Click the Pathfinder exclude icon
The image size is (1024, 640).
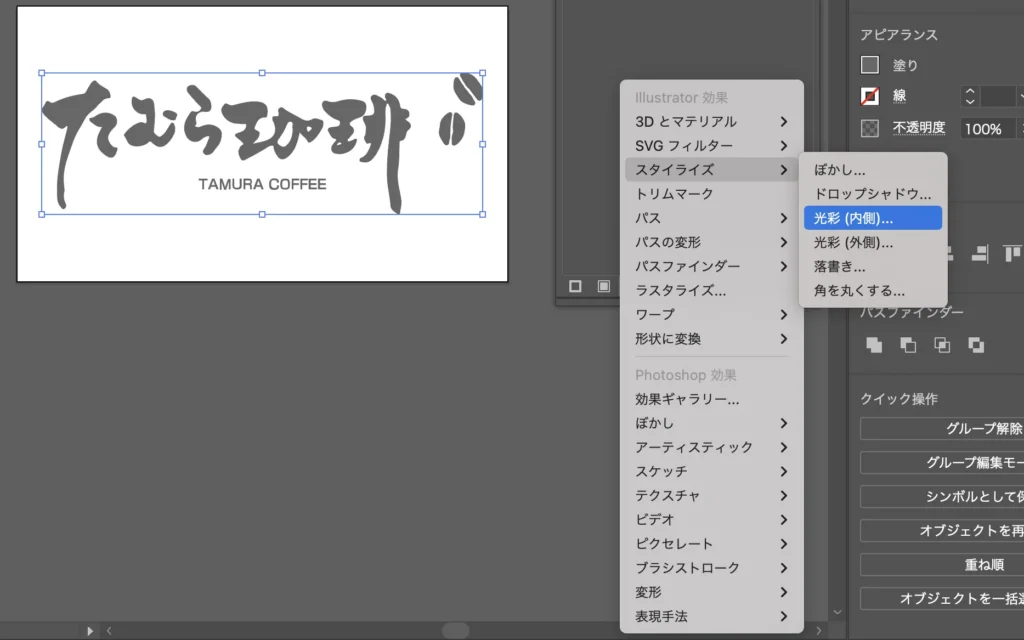pos(976,345)
